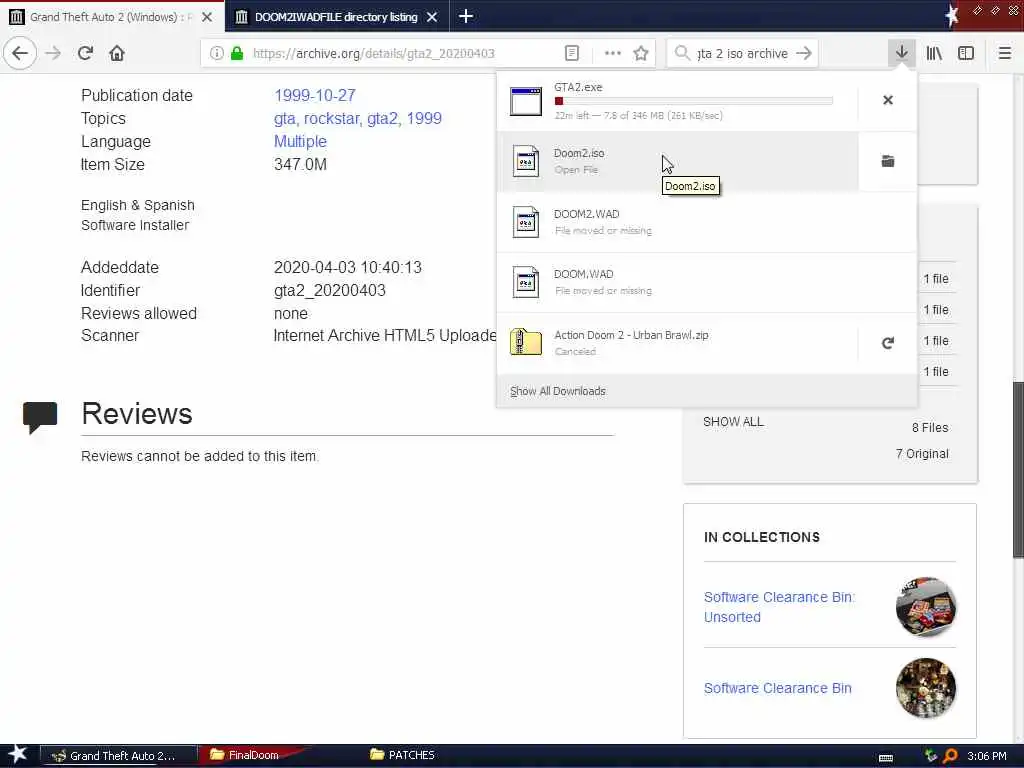The image size is (1024, 768).
Task: Show site information icon in address bar
Action: click(217, 53)
